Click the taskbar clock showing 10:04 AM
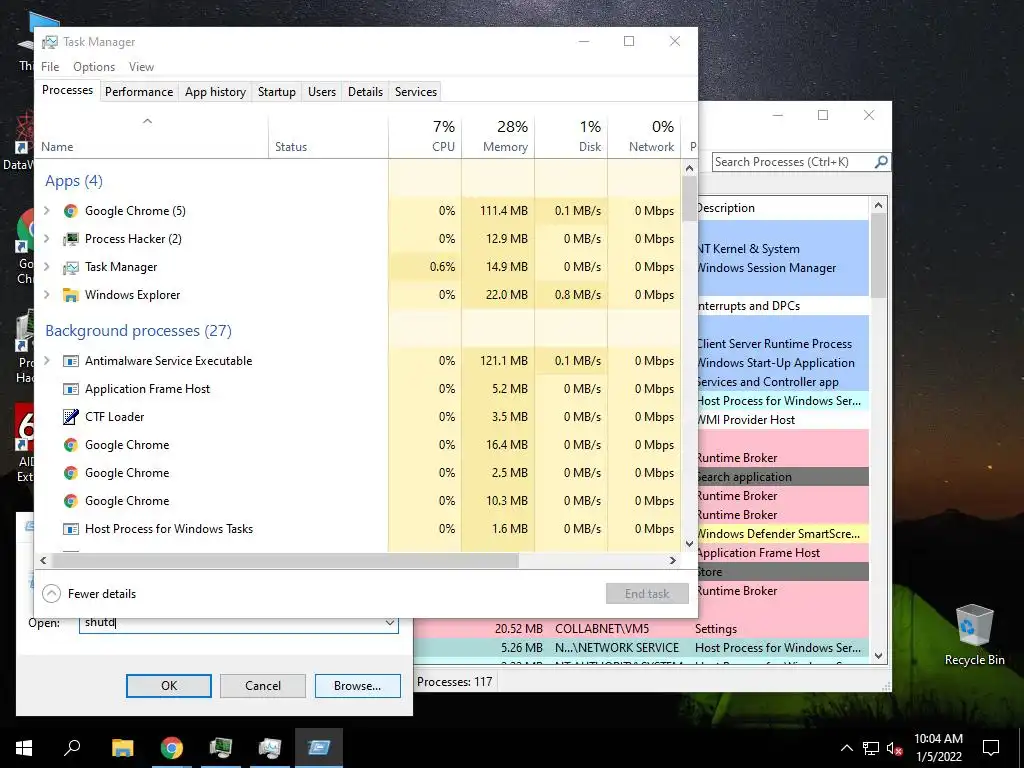This screenshot has width=1024, height=768. pos(938,748)
